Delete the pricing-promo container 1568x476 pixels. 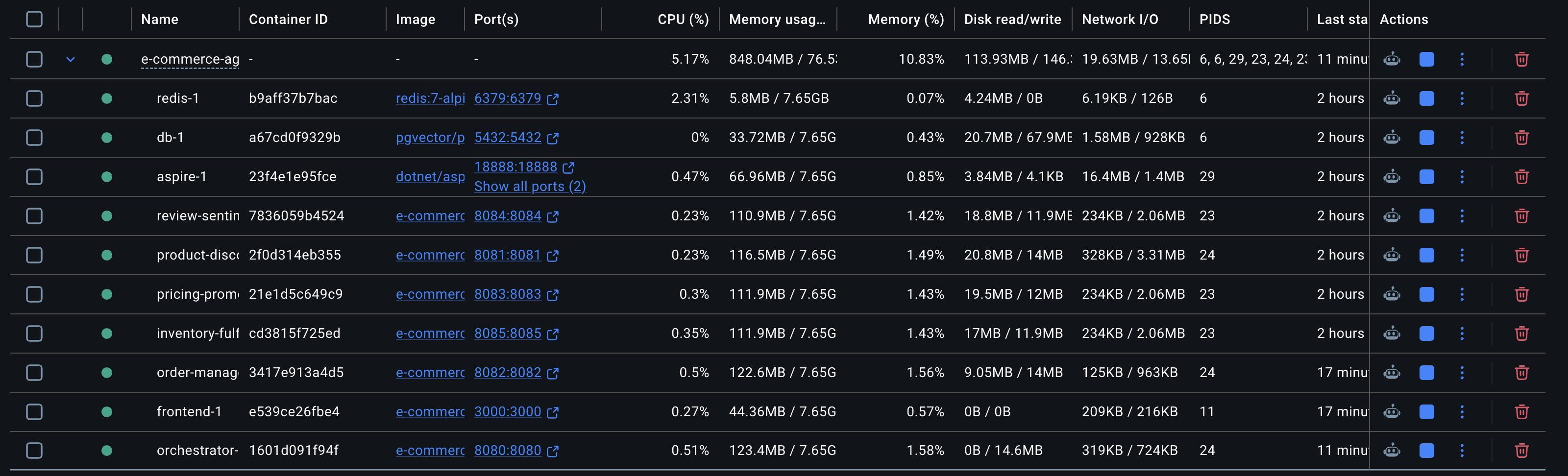click(1522, 294)
